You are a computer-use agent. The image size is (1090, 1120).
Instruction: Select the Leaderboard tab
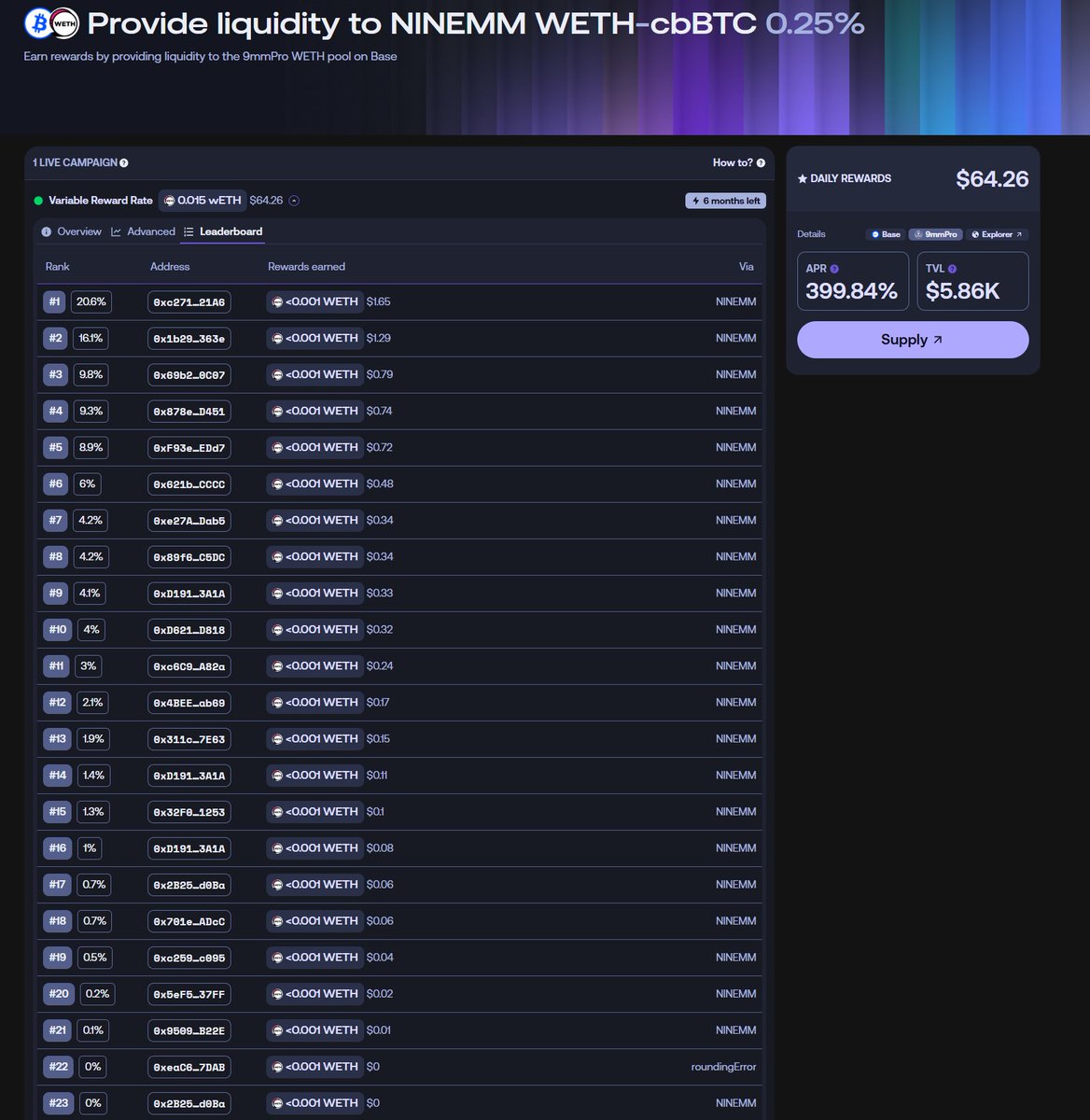[223, 231]
